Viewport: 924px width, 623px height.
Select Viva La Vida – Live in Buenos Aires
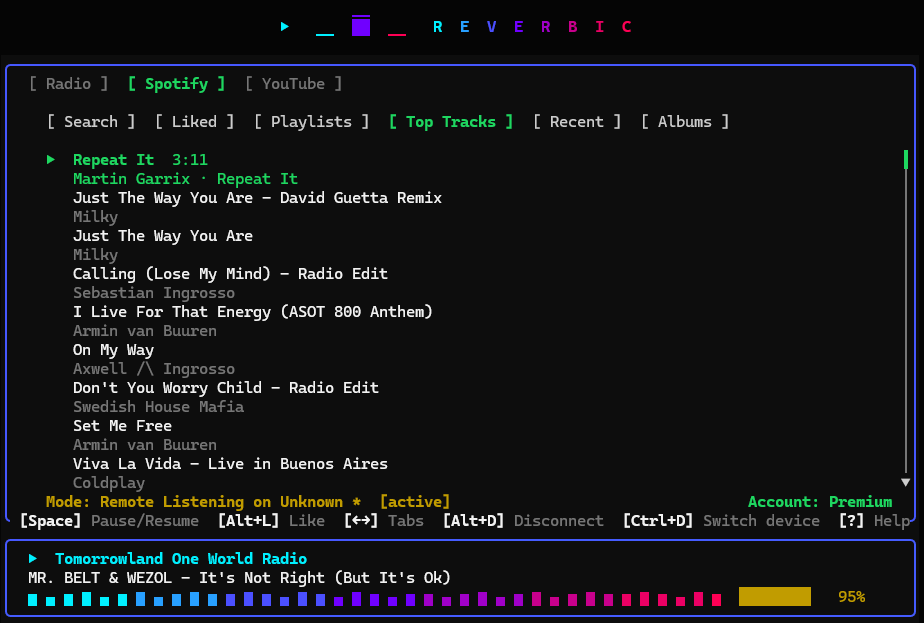tap(230, 464)
